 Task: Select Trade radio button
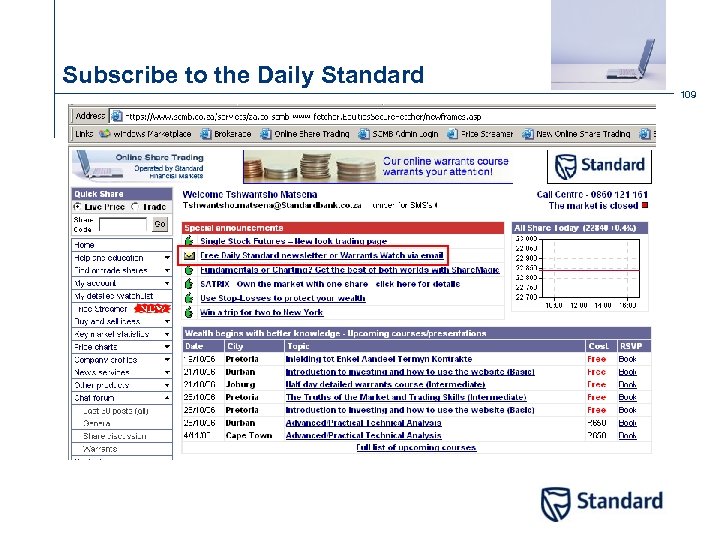point(135,207)
